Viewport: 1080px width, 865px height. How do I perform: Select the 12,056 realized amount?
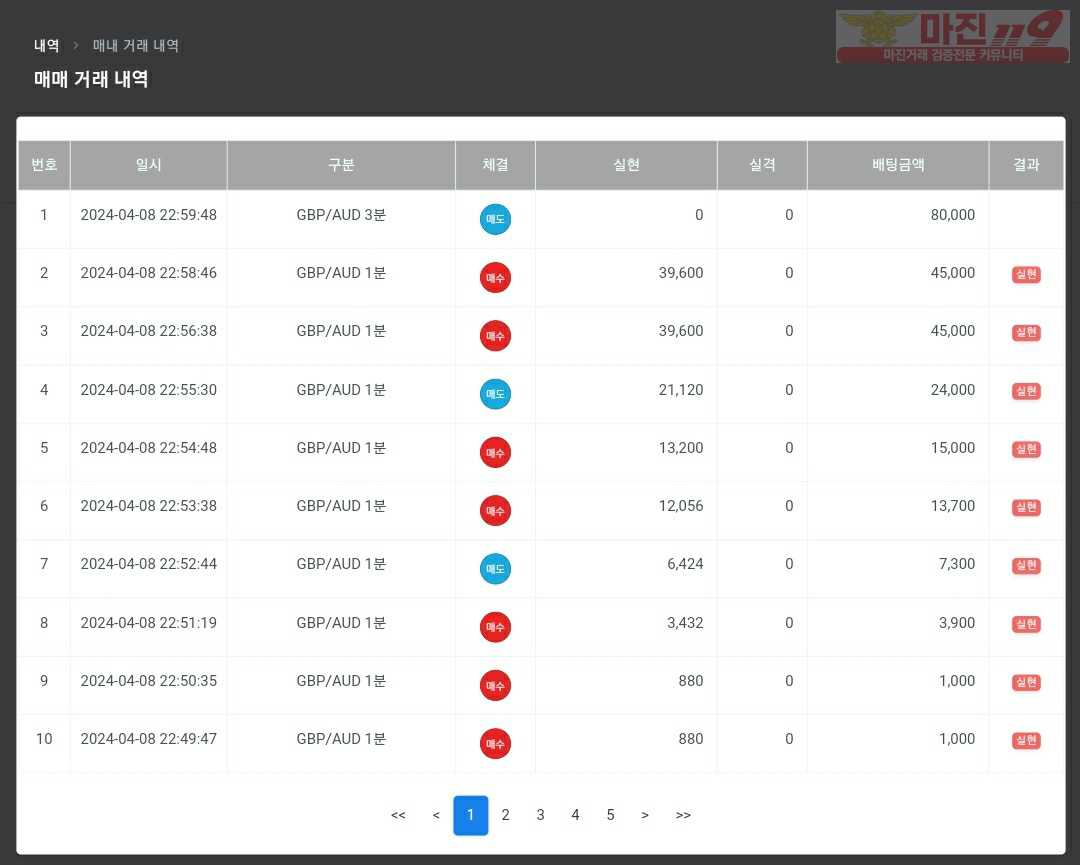pos(681,506)
